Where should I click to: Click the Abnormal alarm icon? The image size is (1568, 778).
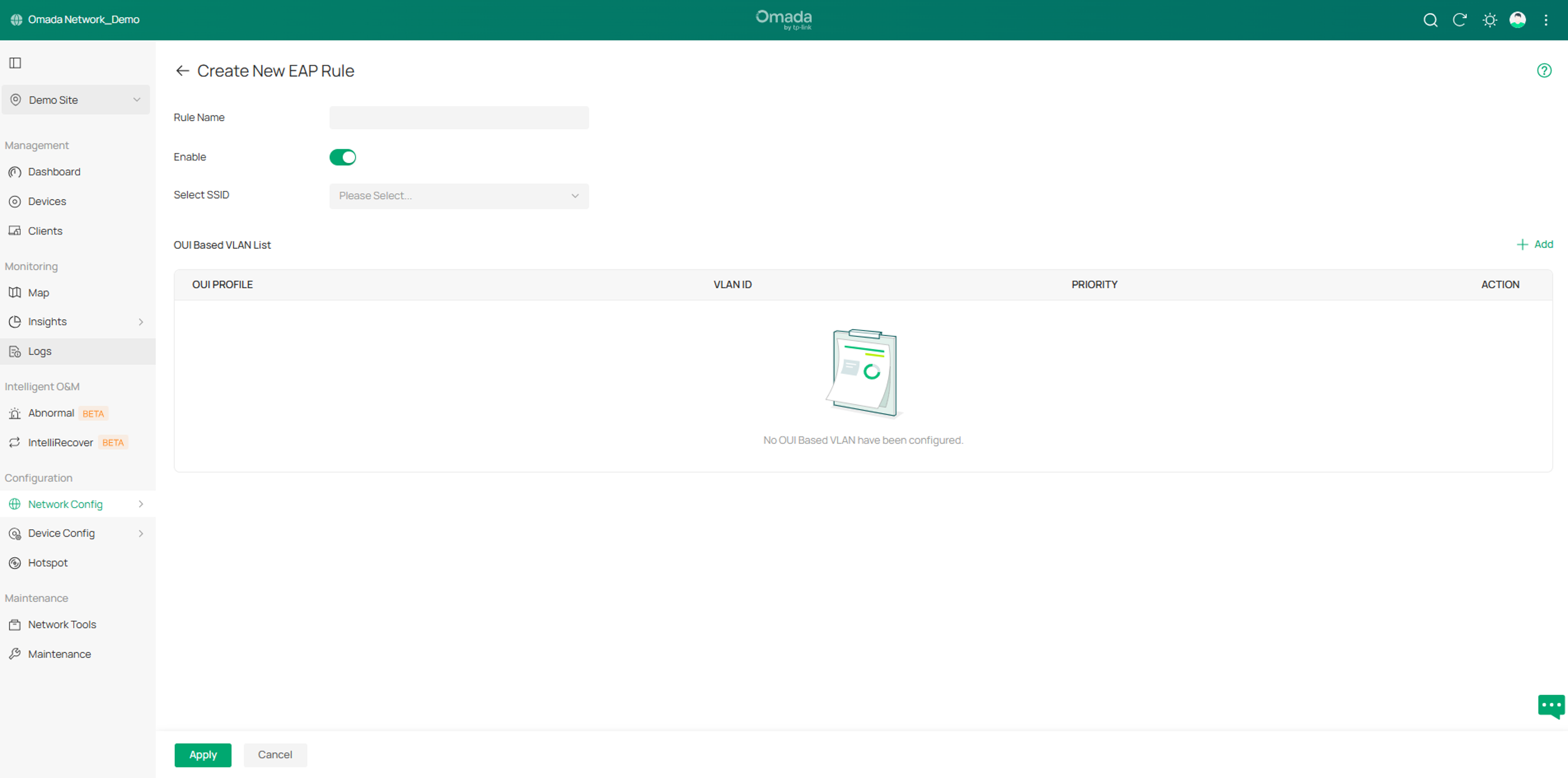tap(15, 414)
